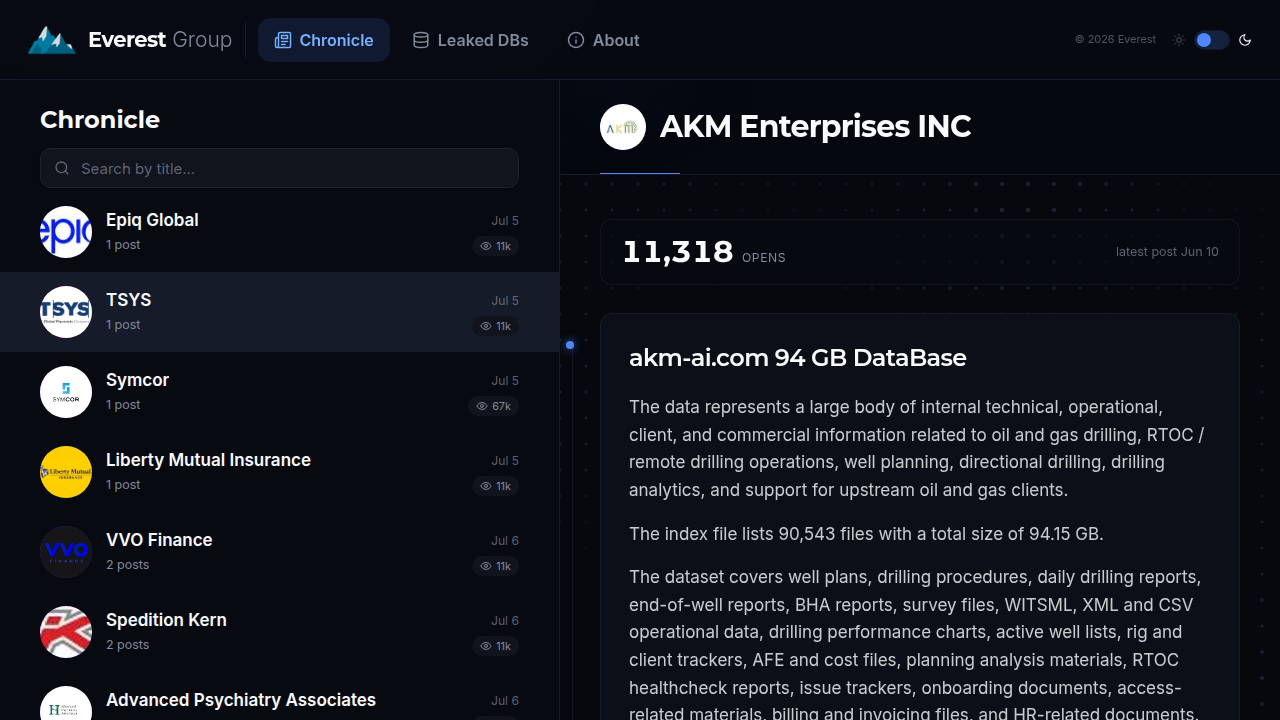Image resolution: width=1280 pixels, height=720 pixels.
Task: Select the Spedition Kern entry name
Action: 166,620
